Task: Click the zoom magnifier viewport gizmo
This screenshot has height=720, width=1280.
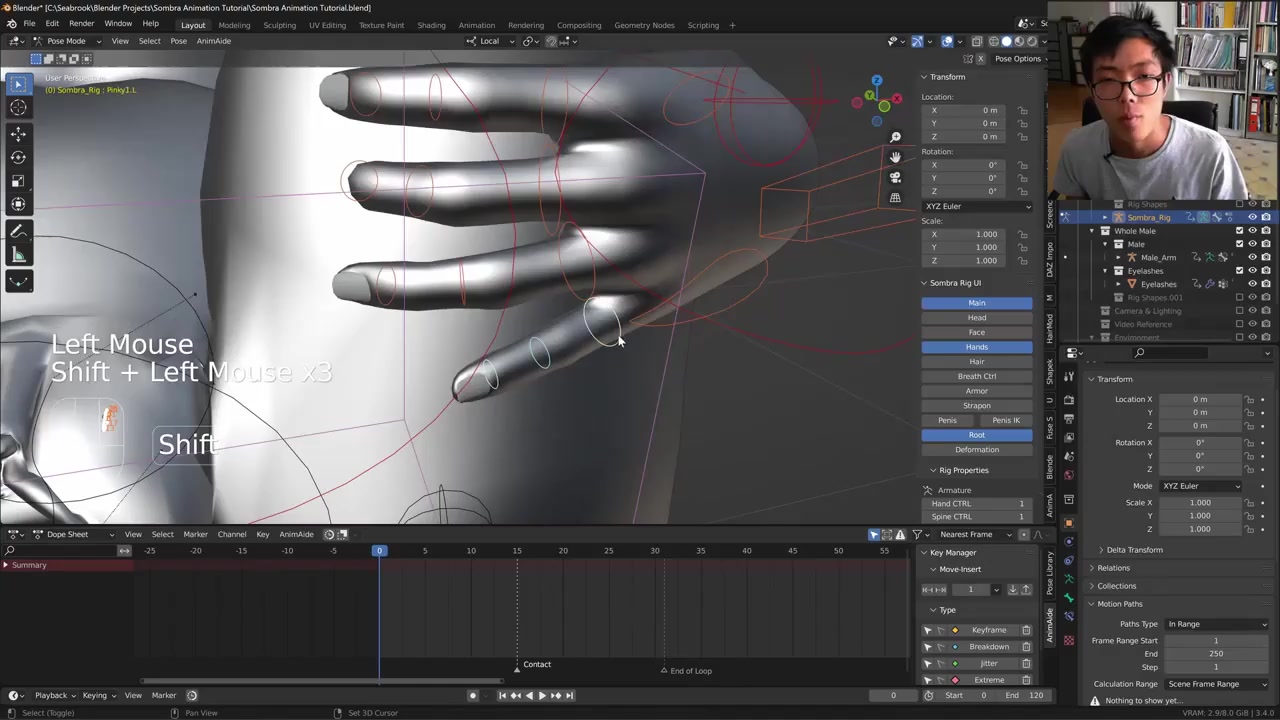Action: [895, 137]
